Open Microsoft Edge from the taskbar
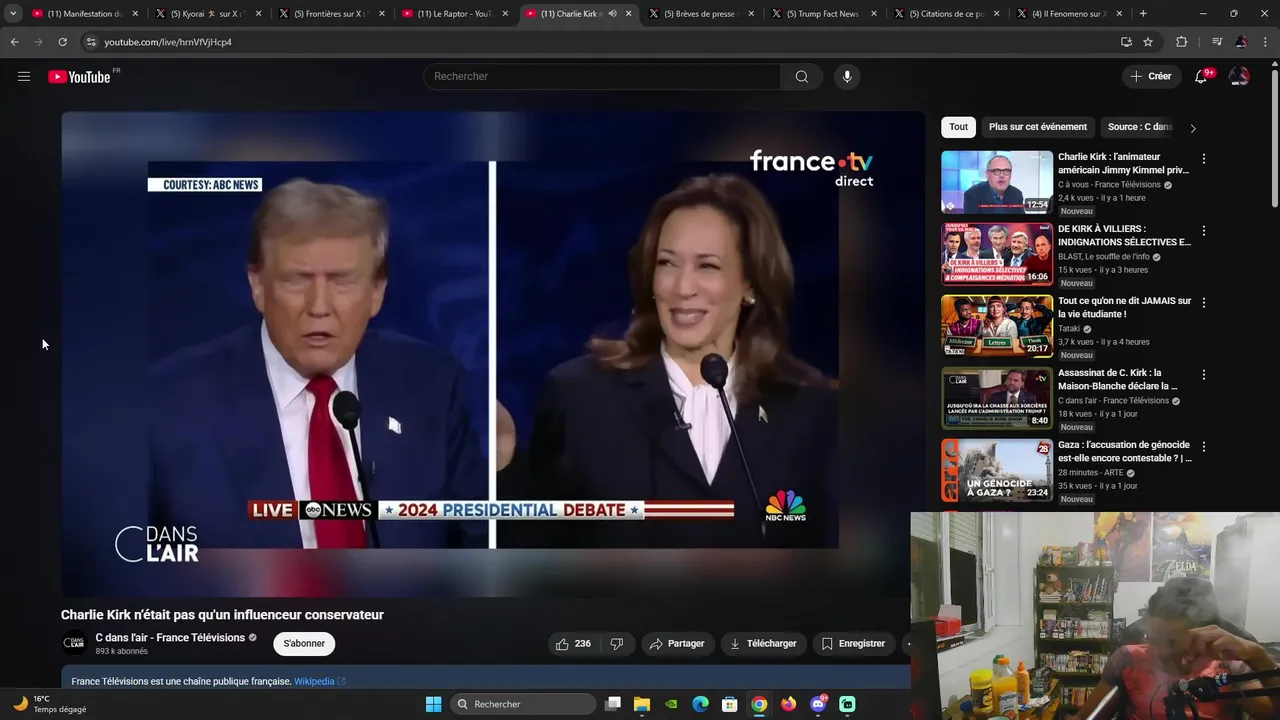The width and height of the screenshot is (1280, 720). (701, 704)
